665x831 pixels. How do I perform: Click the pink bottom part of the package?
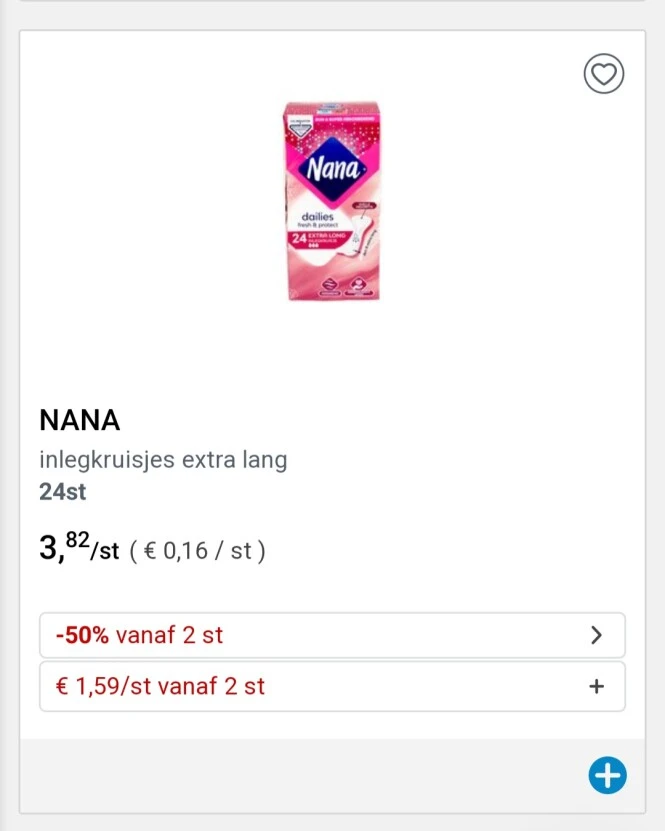coord(332,280)
